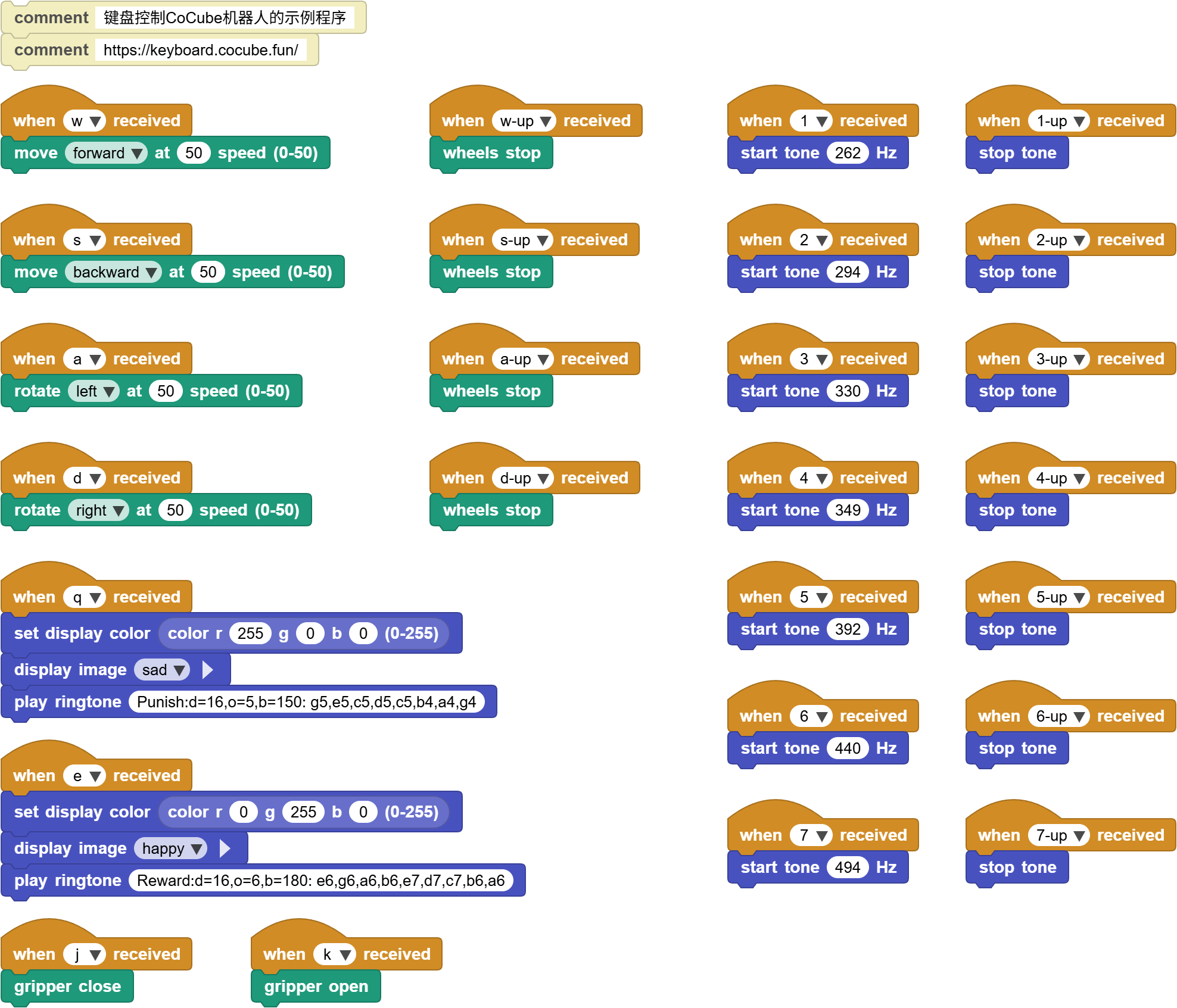Click the Punish ringtone text field
The width and height of the screenshot is (1177, 1008).
click(306, 702)
